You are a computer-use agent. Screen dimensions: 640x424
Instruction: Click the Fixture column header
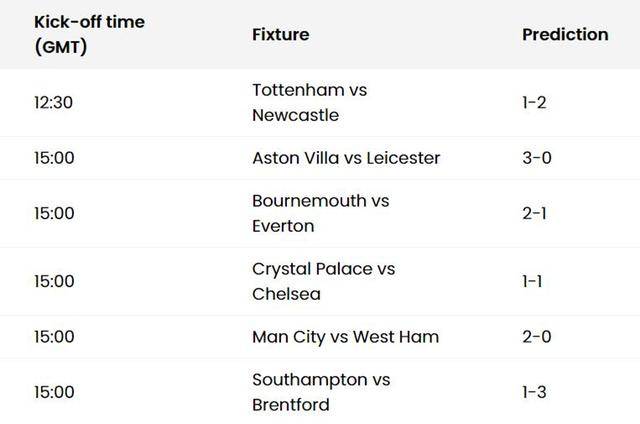click(280, 34)
